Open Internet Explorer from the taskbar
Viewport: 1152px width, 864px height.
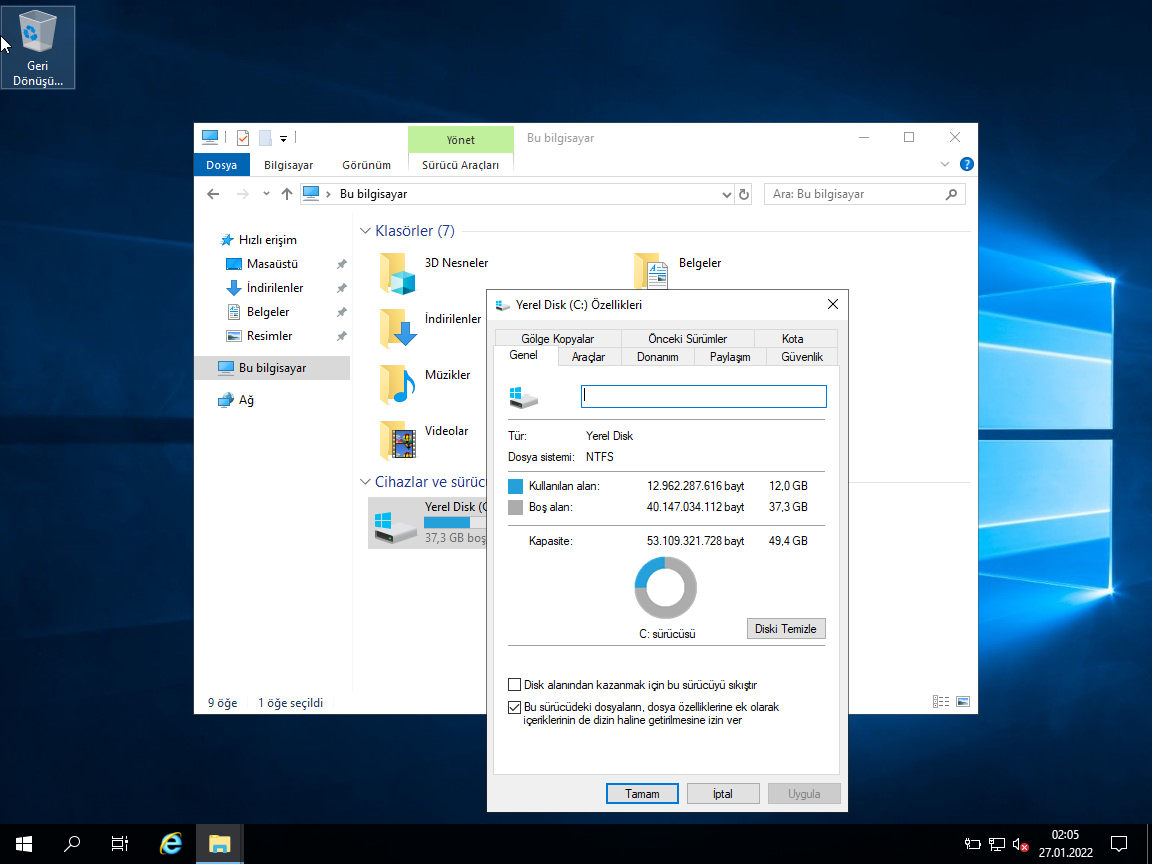[x=171, y=844]
